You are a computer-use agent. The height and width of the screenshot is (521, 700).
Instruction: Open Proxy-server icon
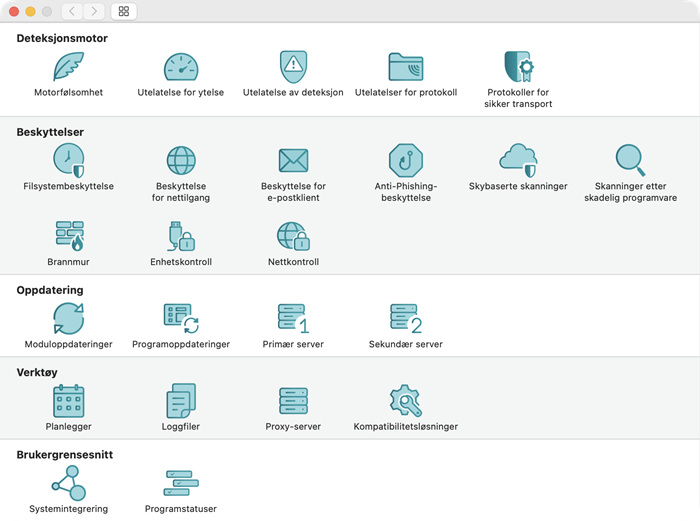tap(293, 400)
